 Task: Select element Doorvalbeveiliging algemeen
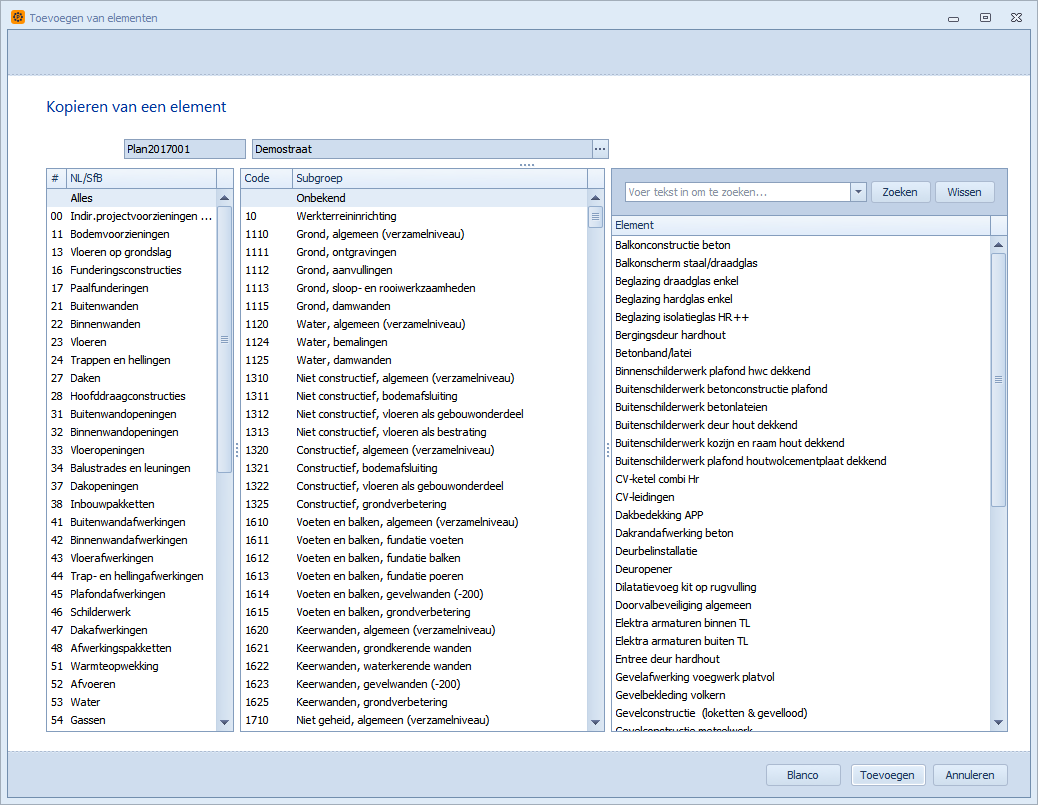(801, 605)
